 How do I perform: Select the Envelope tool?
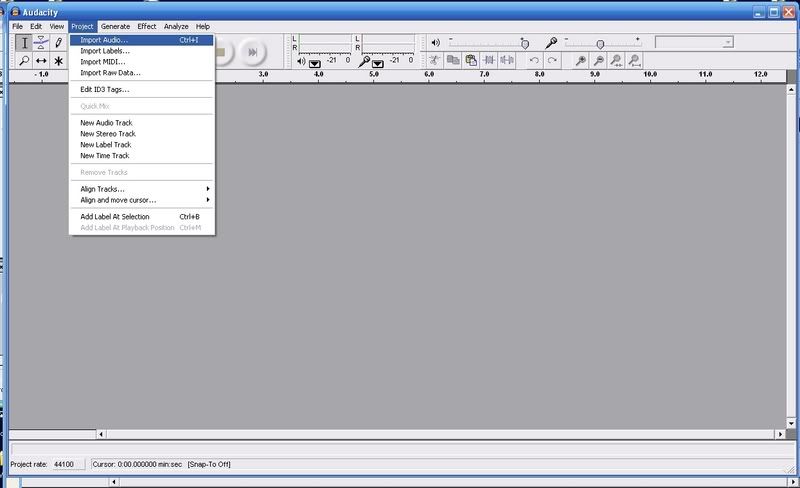(42, 43)
